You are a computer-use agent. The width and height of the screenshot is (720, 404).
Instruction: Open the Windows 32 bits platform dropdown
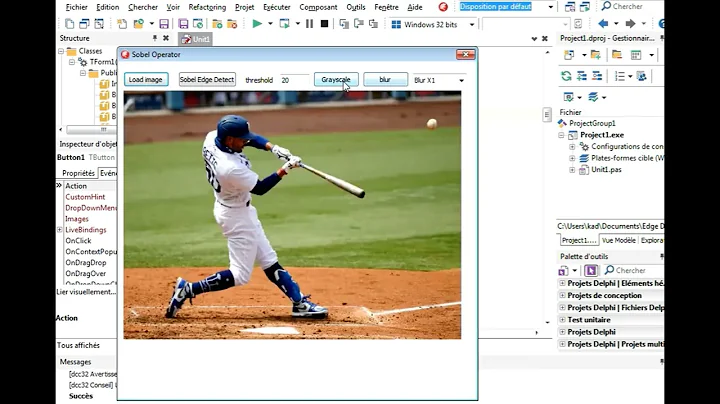tap(472, 24)
